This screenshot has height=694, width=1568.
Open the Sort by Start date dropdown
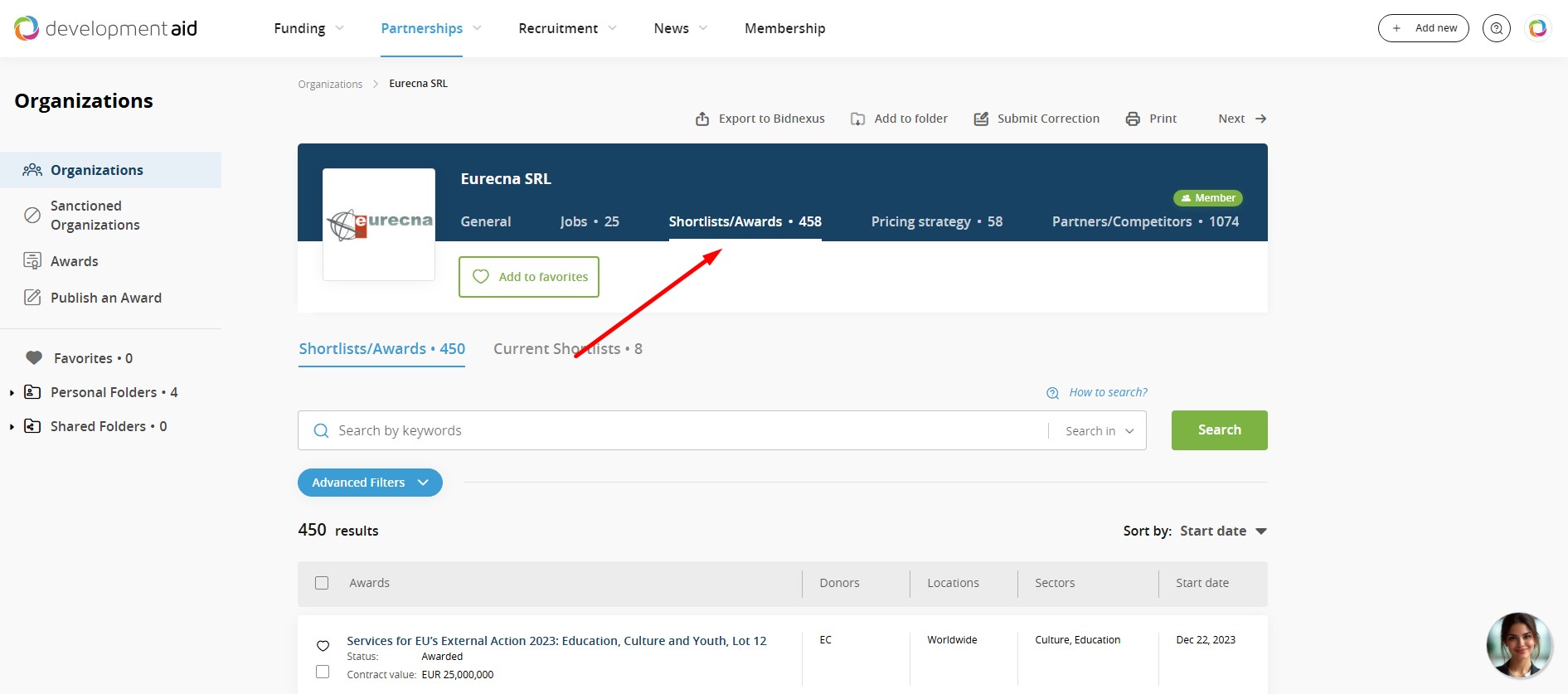pyautogui.click(x=1223, y=531)
